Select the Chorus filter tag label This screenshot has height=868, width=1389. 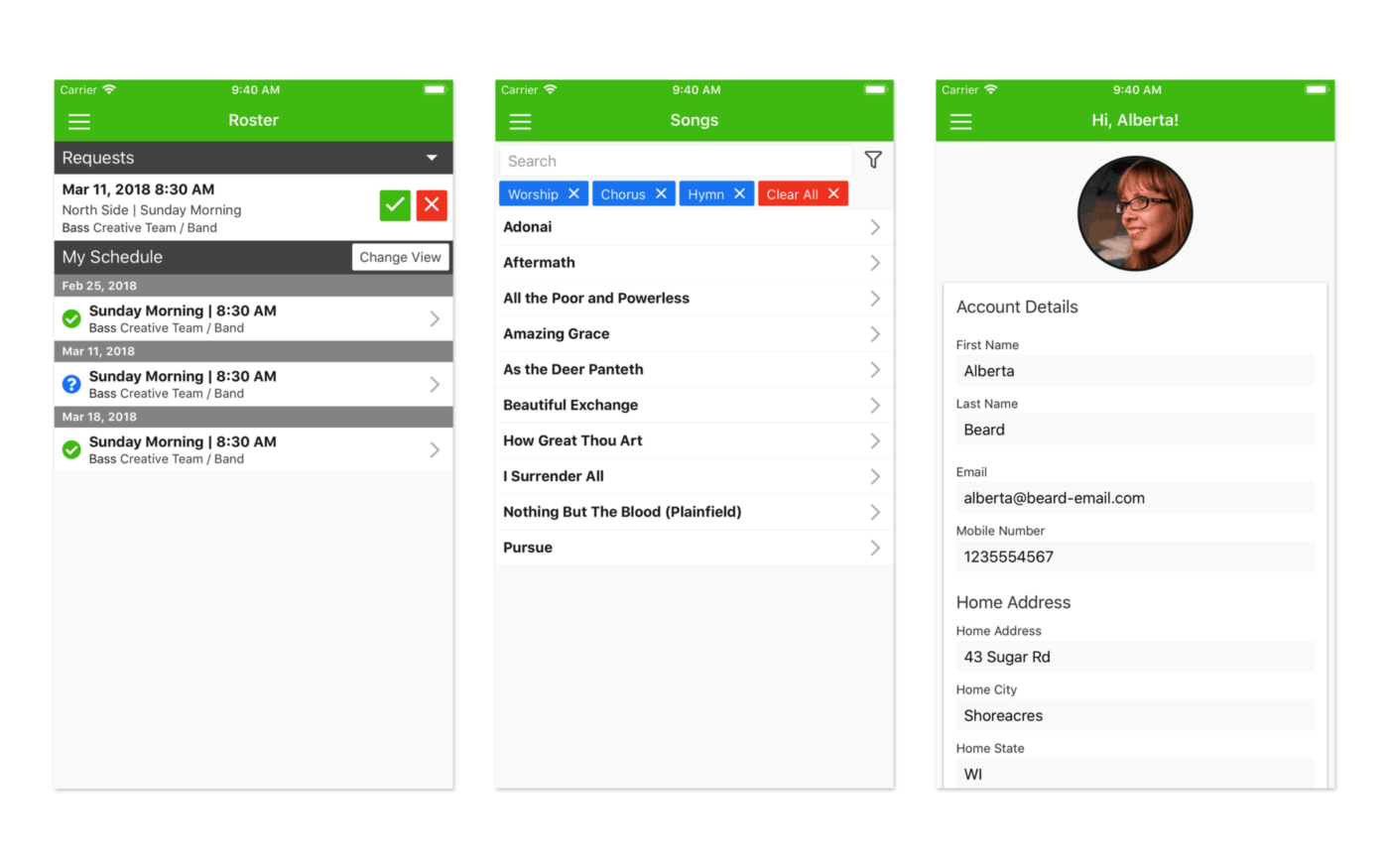(623, 194)
